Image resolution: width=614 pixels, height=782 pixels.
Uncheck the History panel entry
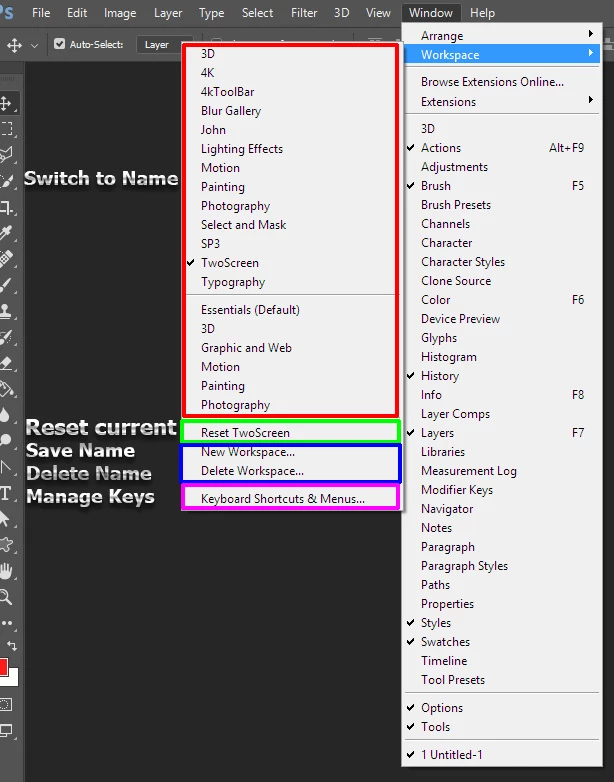click(502, 376)
